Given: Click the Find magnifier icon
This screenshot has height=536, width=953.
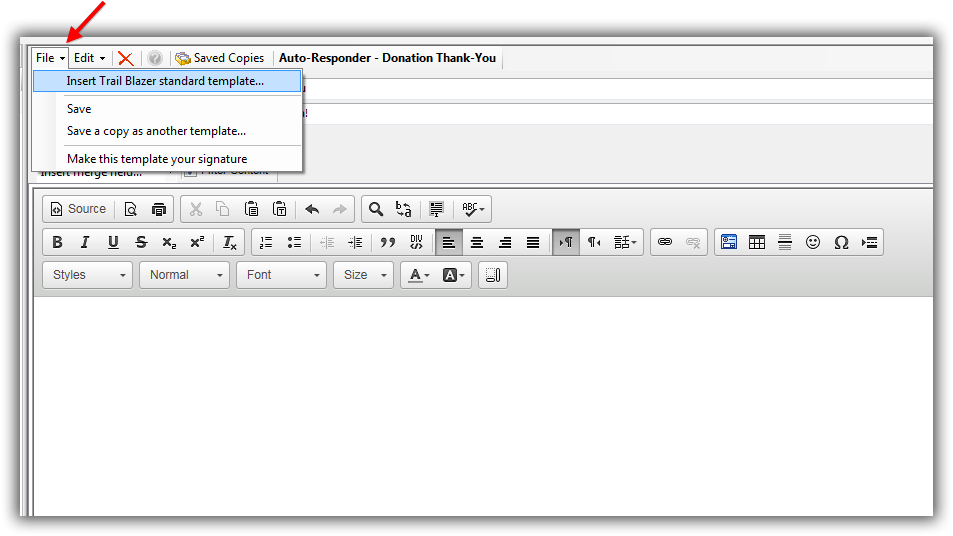Looking at the screenshot, I should pos(376,209).
